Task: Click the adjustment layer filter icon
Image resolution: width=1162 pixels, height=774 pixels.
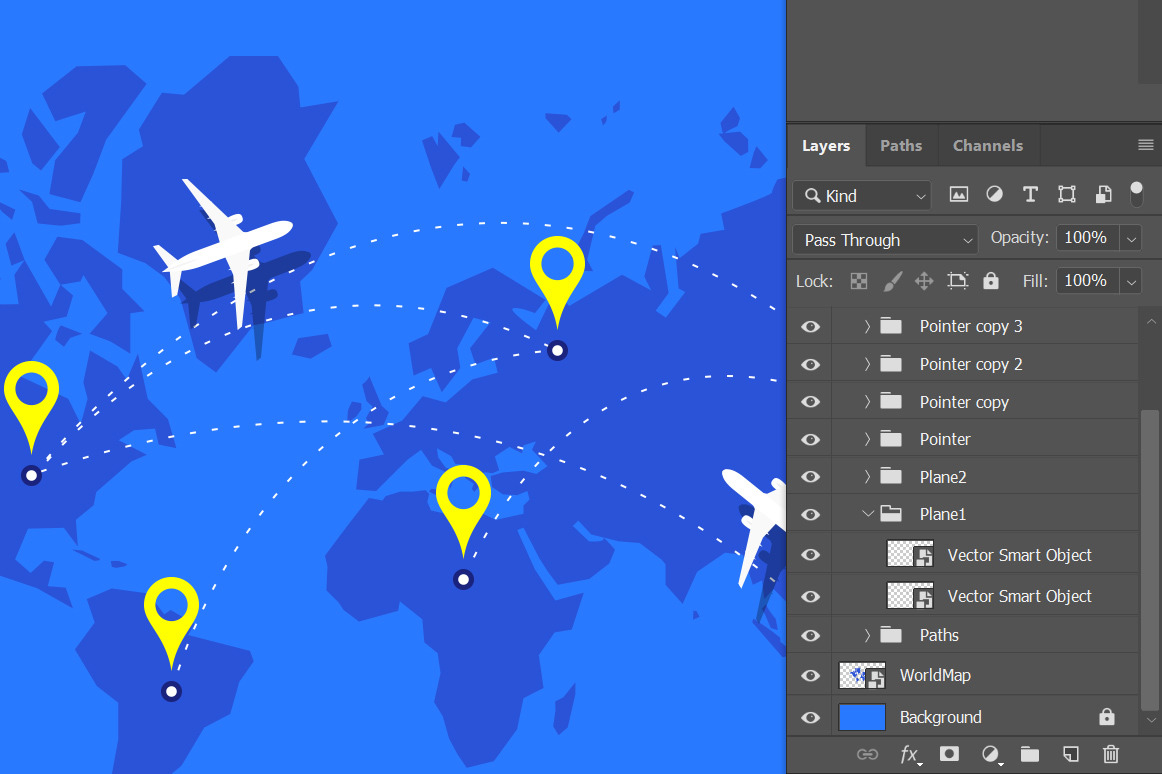Action: tap(994, 195)
